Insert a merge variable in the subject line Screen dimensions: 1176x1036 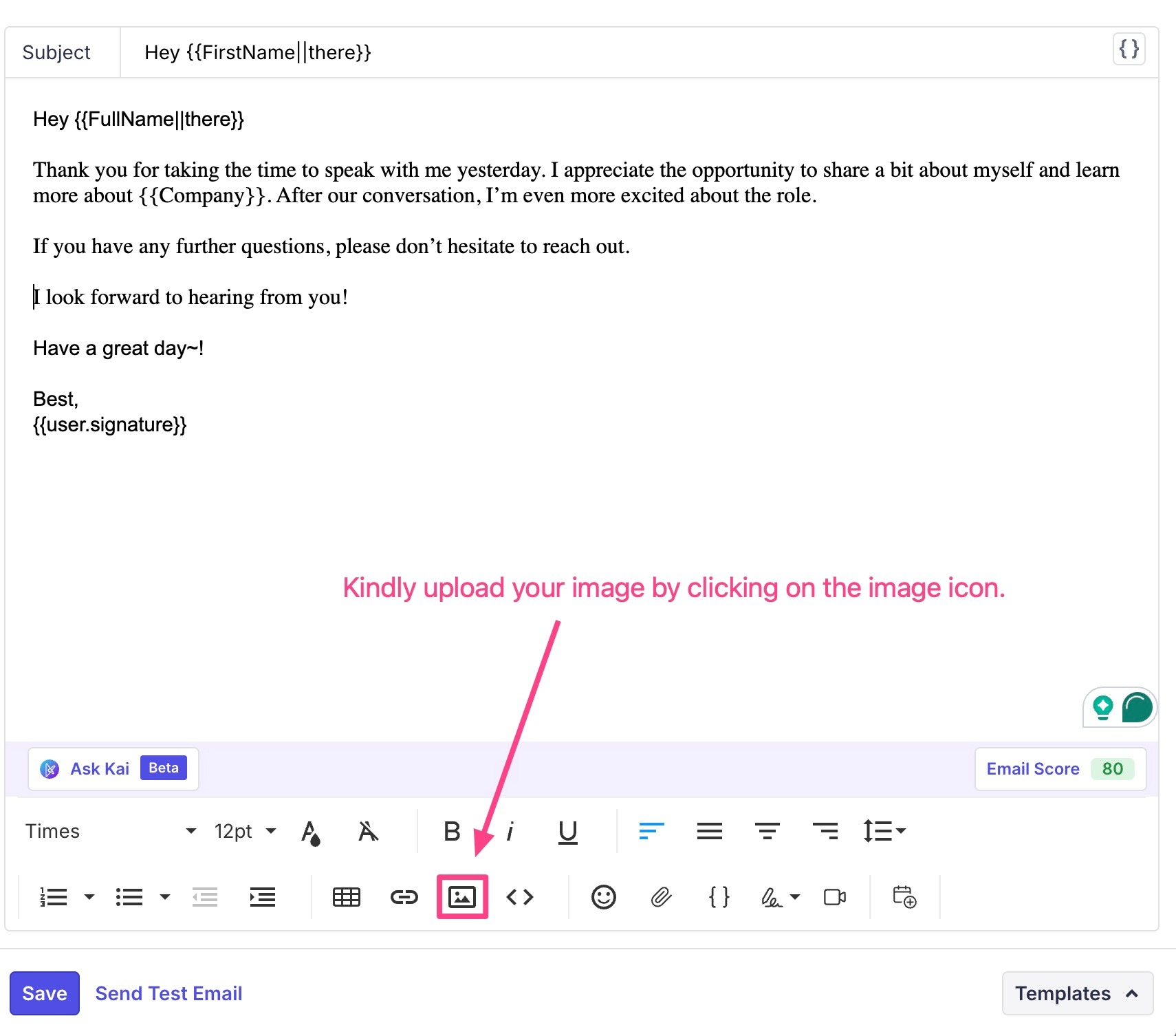1129,50
